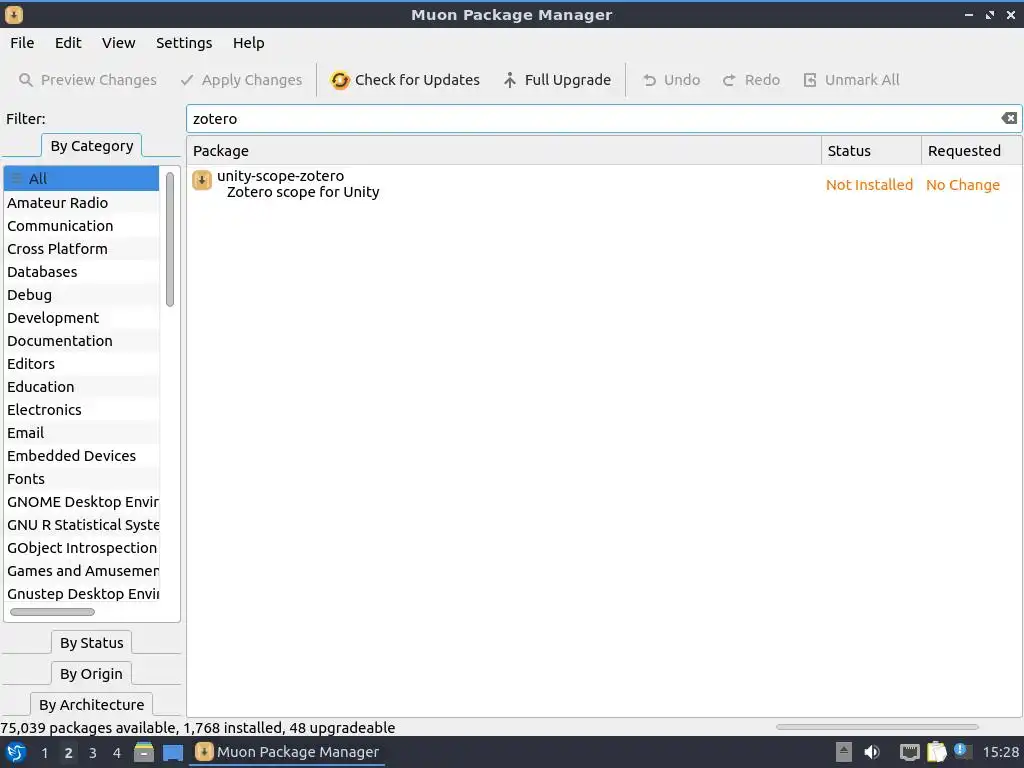This screenshot has height=768, width=1024.
Task: Select the Development category
Action: tap(82, 317)
